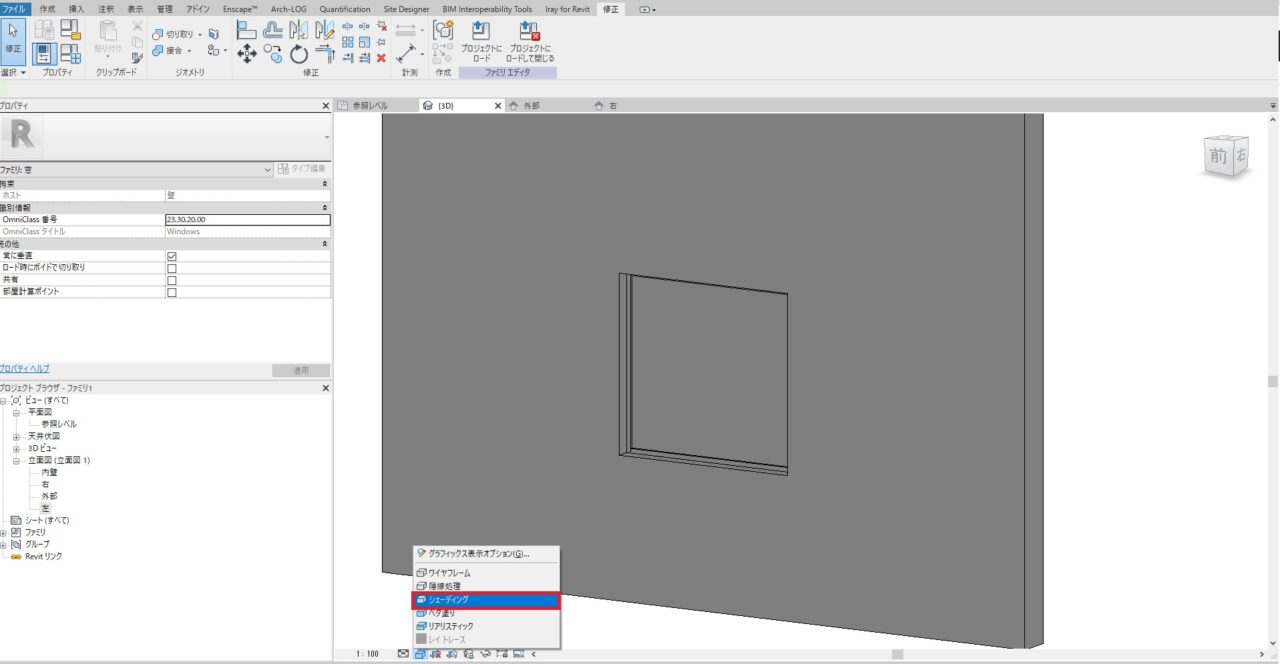Open the family type selector dropdown (ファミリ: 窓)
Screen dimensions: 1280x664
[x=136, y=170]
